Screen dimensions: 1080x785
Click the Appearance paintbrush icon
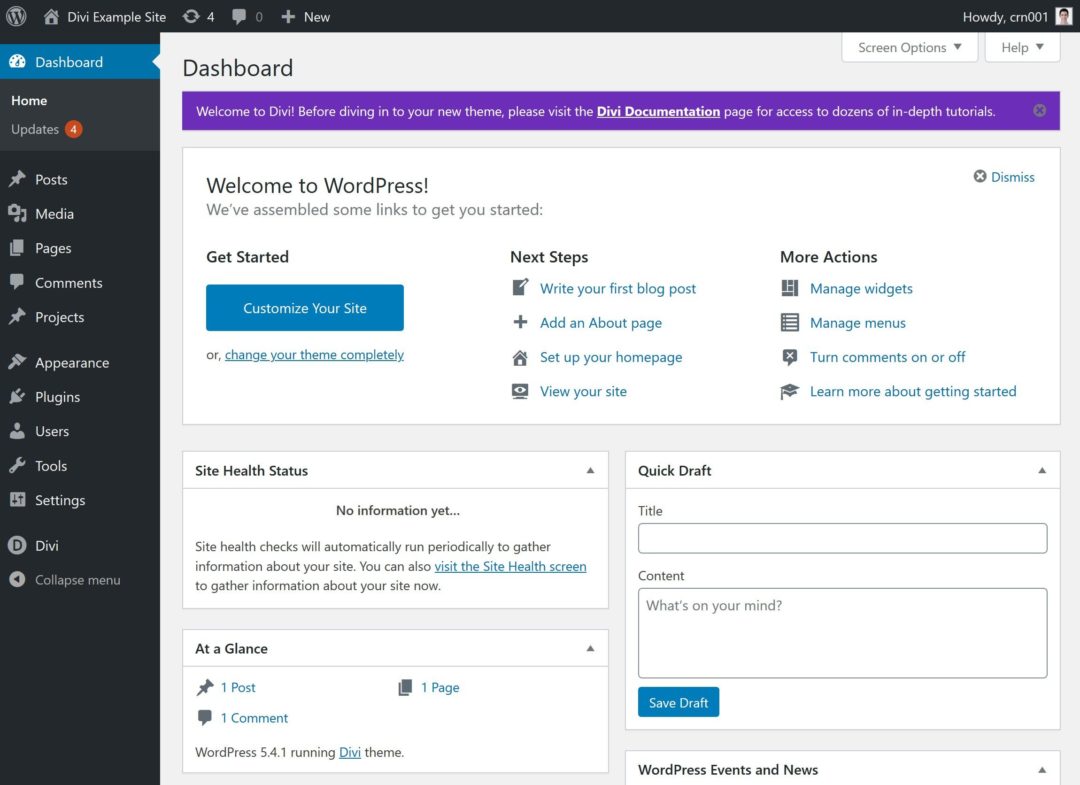pyautogui.click(x=17, y=362)
